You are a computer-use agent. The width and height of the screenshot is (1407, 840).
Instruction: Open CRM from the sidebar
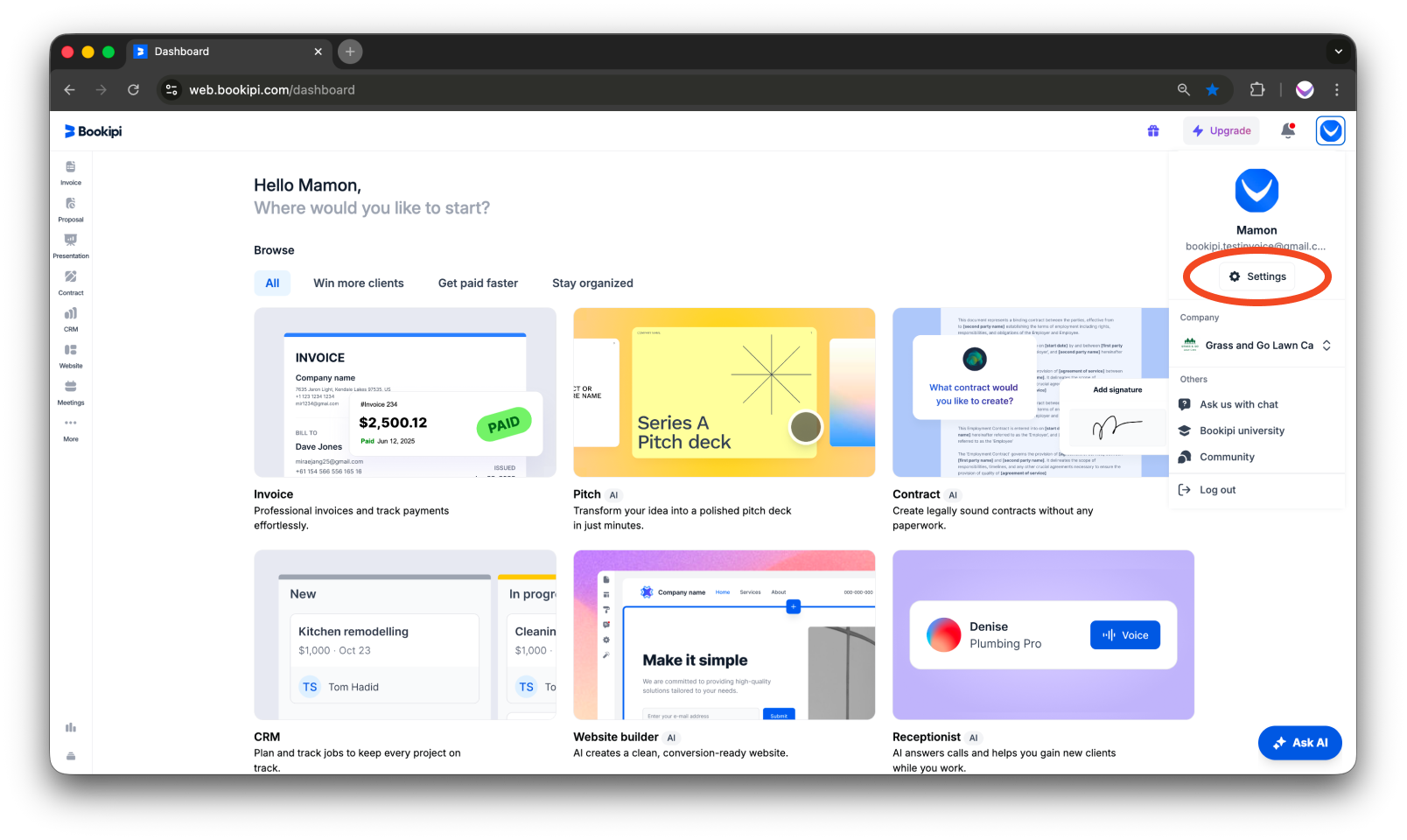pyautogui.click(x=71, y=319)
